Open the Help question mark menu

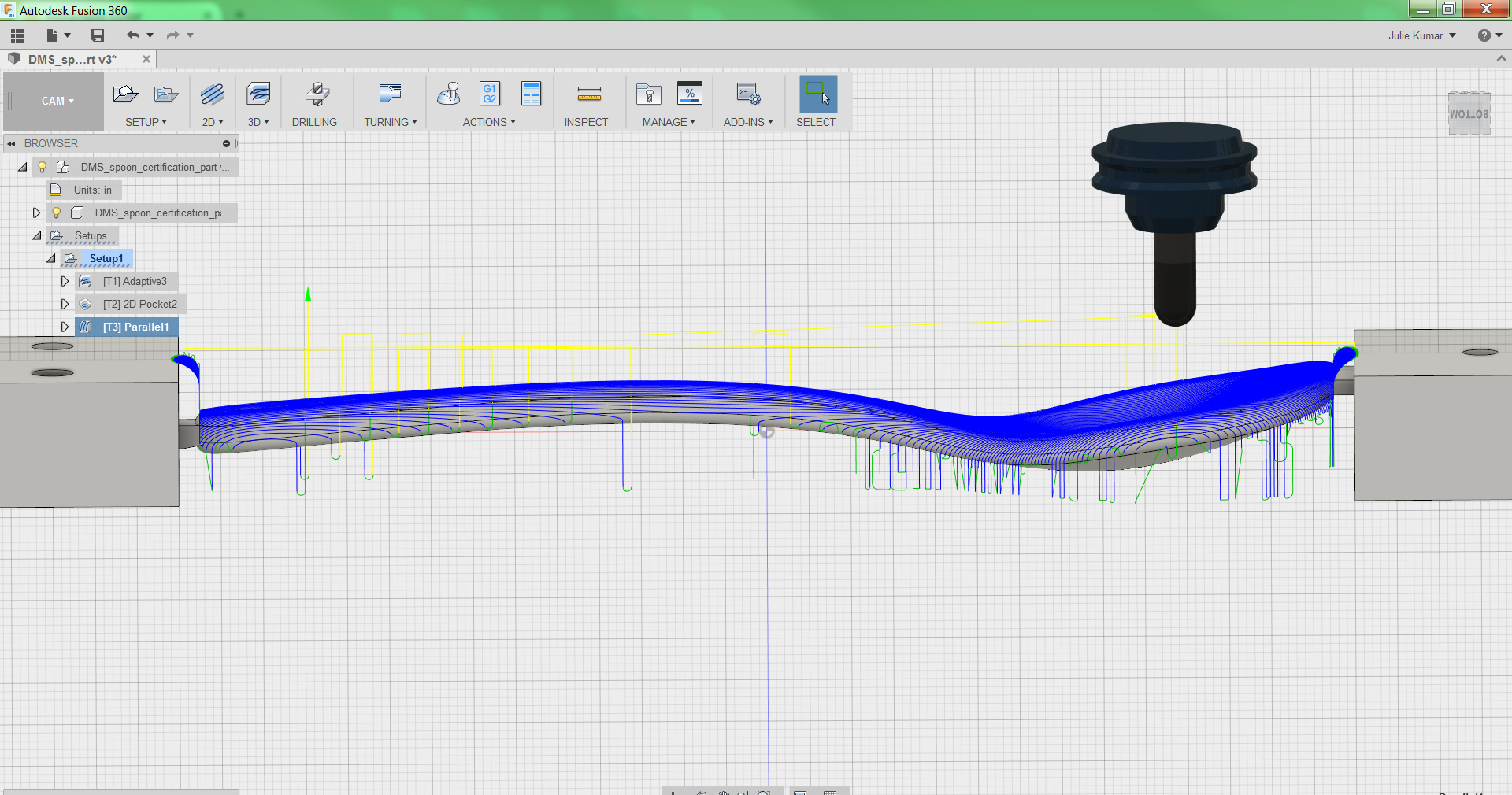1490,35
